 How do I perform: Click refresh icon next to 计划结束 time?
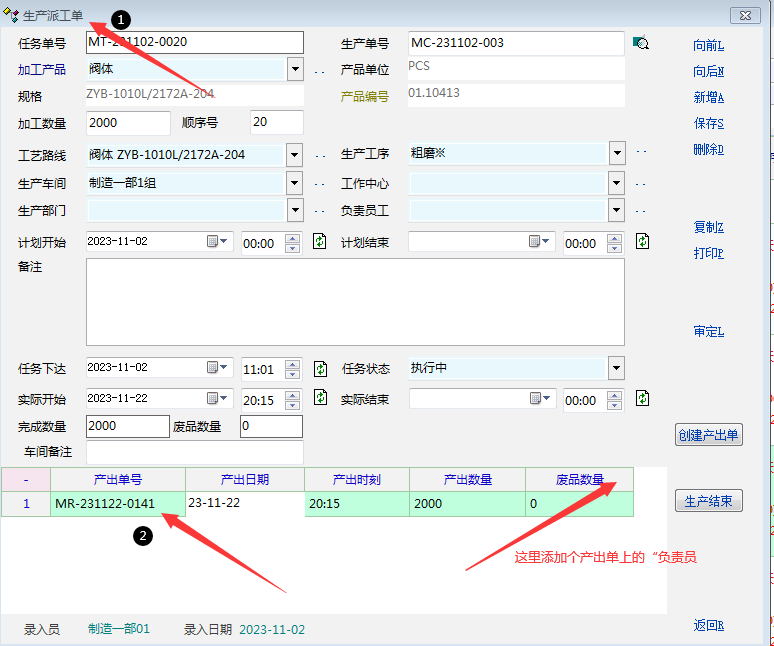[642, 241]
